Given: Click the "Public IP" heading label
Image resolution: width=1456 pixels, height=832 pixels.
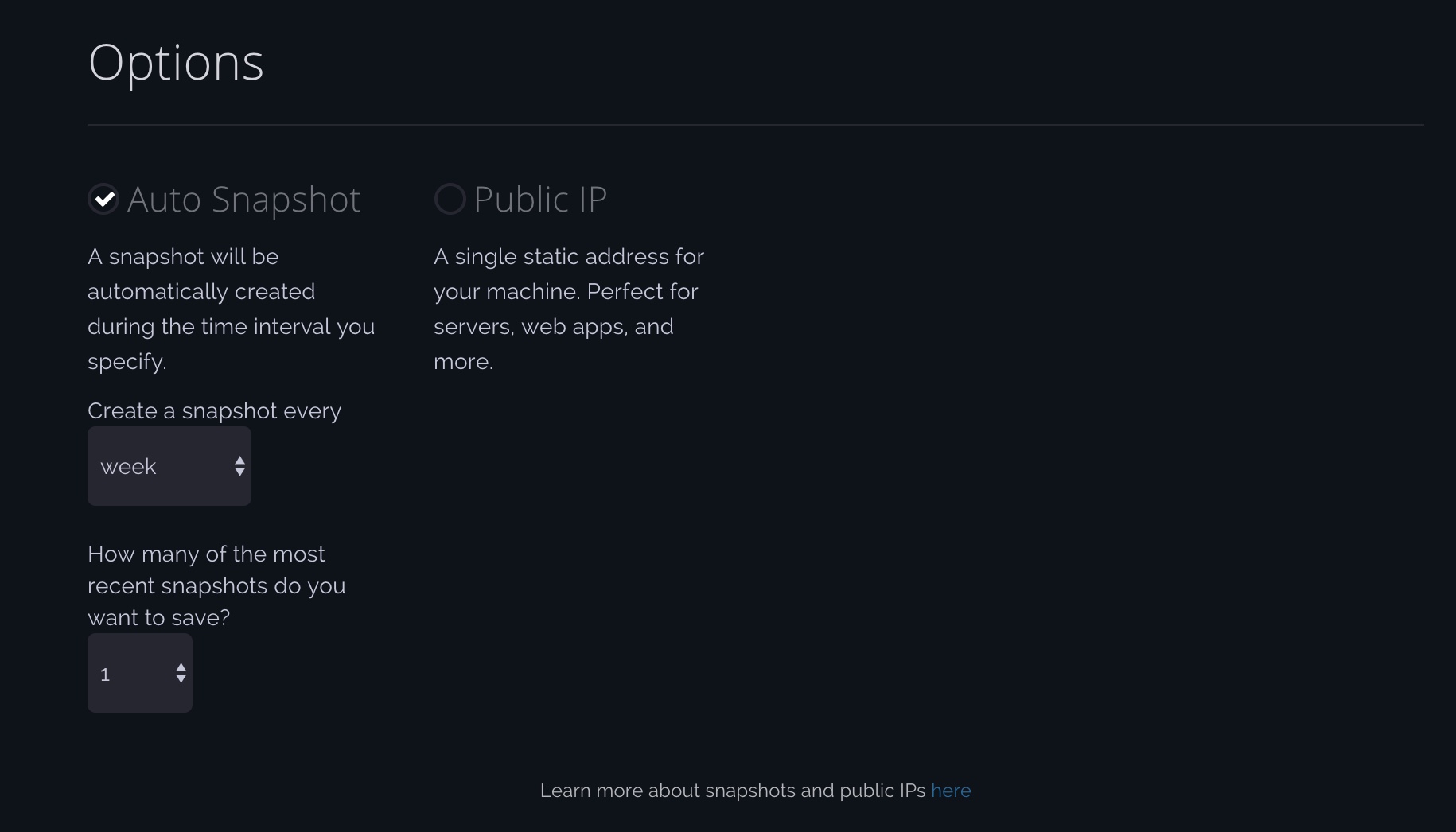Looking at the screenshot, I should (x=540, y=199).
